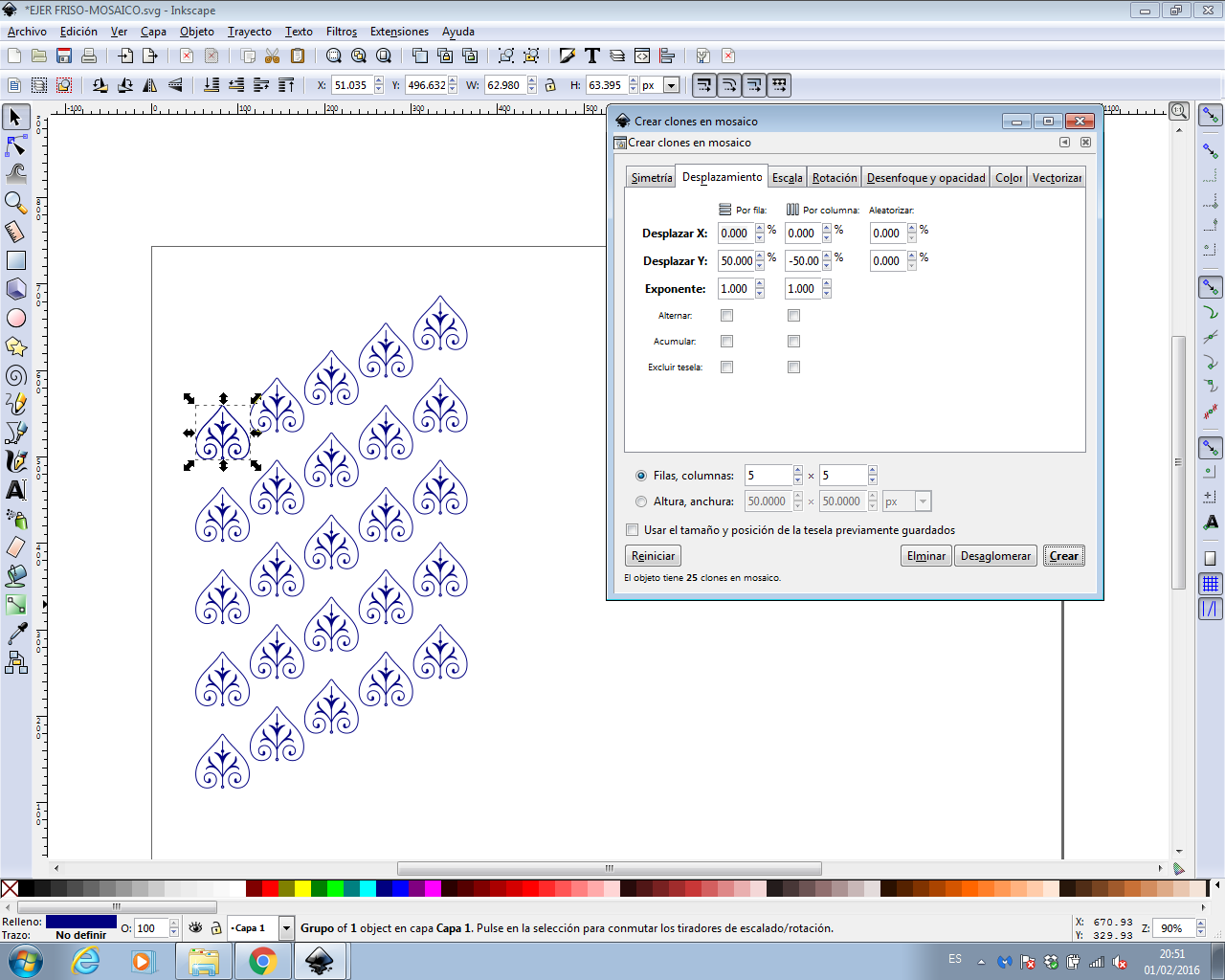The width and height of the screenshot is (1225, 980).
Task: Expand the Capa 1 layer dropdown
Action: pos(285,928)
